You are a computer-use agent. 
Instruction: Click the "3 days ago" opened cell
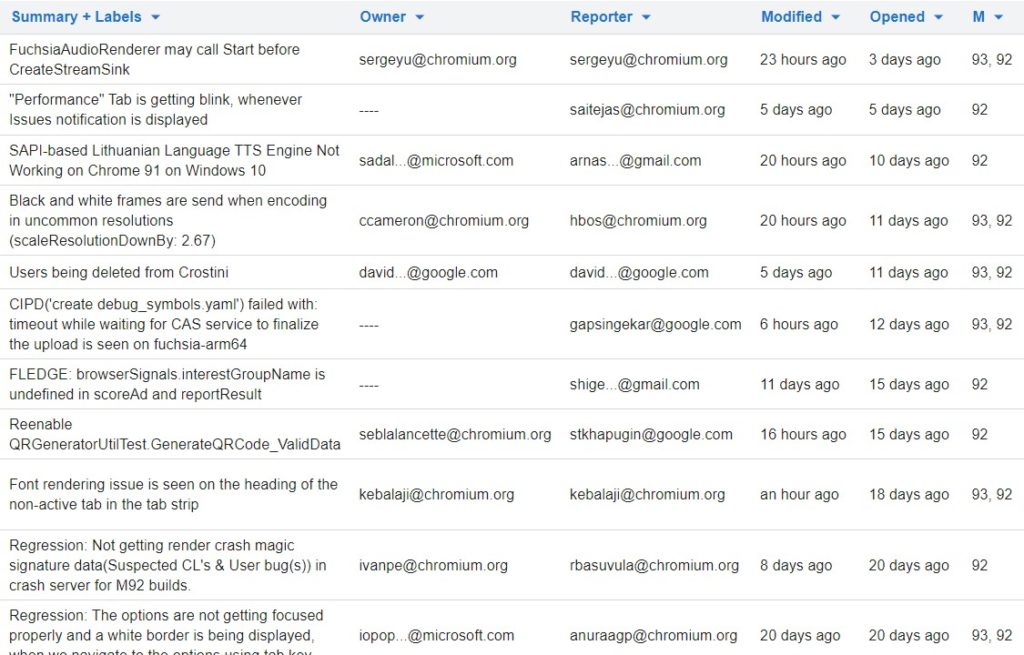[904, 60]
